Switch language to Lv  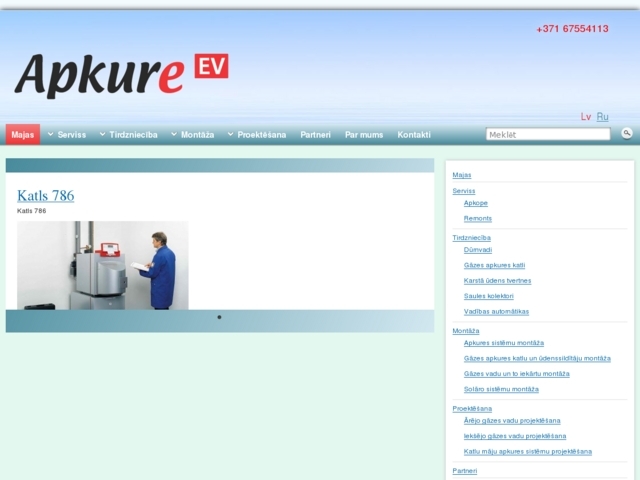tap(586, 117)
